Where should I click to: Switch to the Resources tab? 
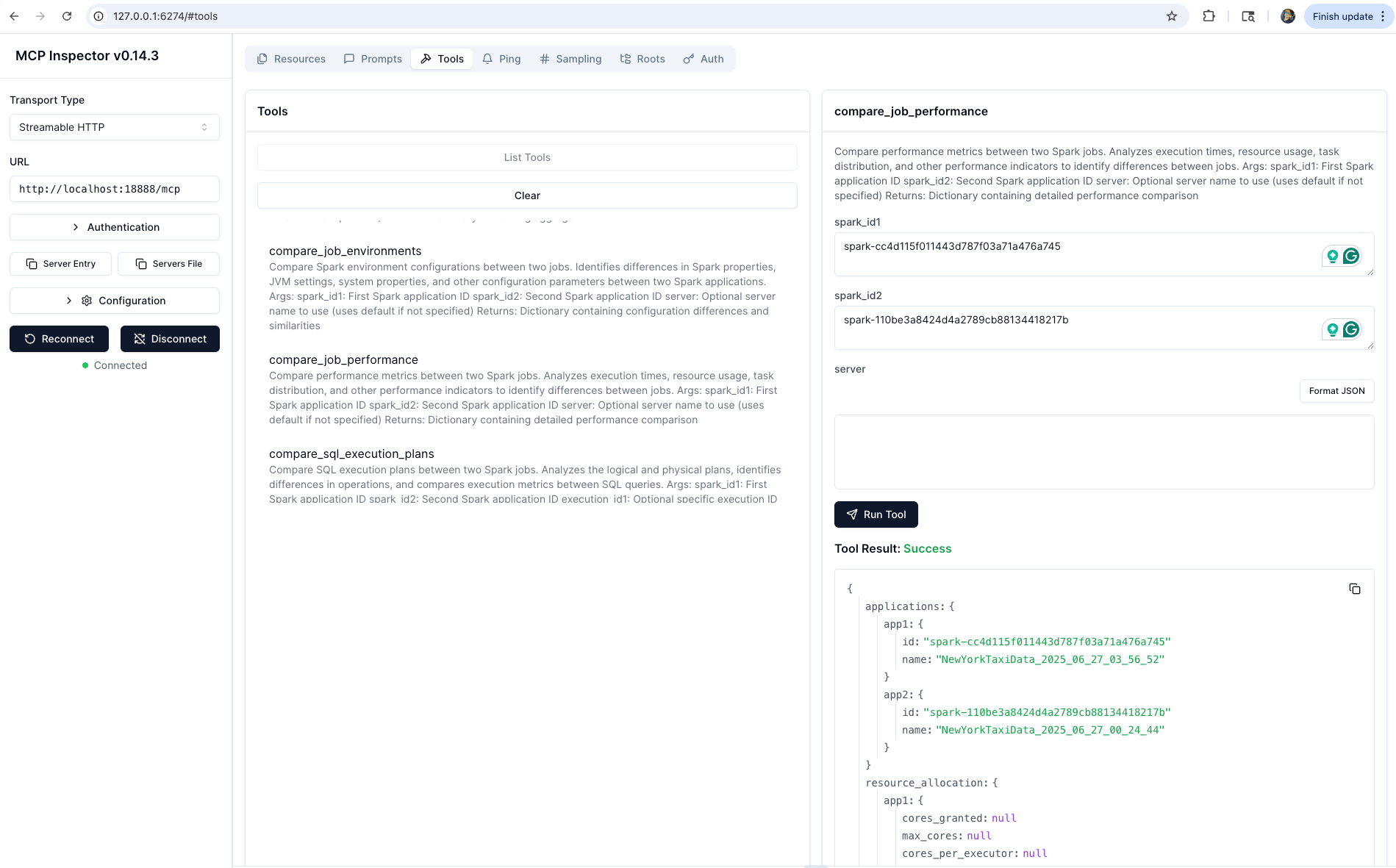tap(291, 59)
